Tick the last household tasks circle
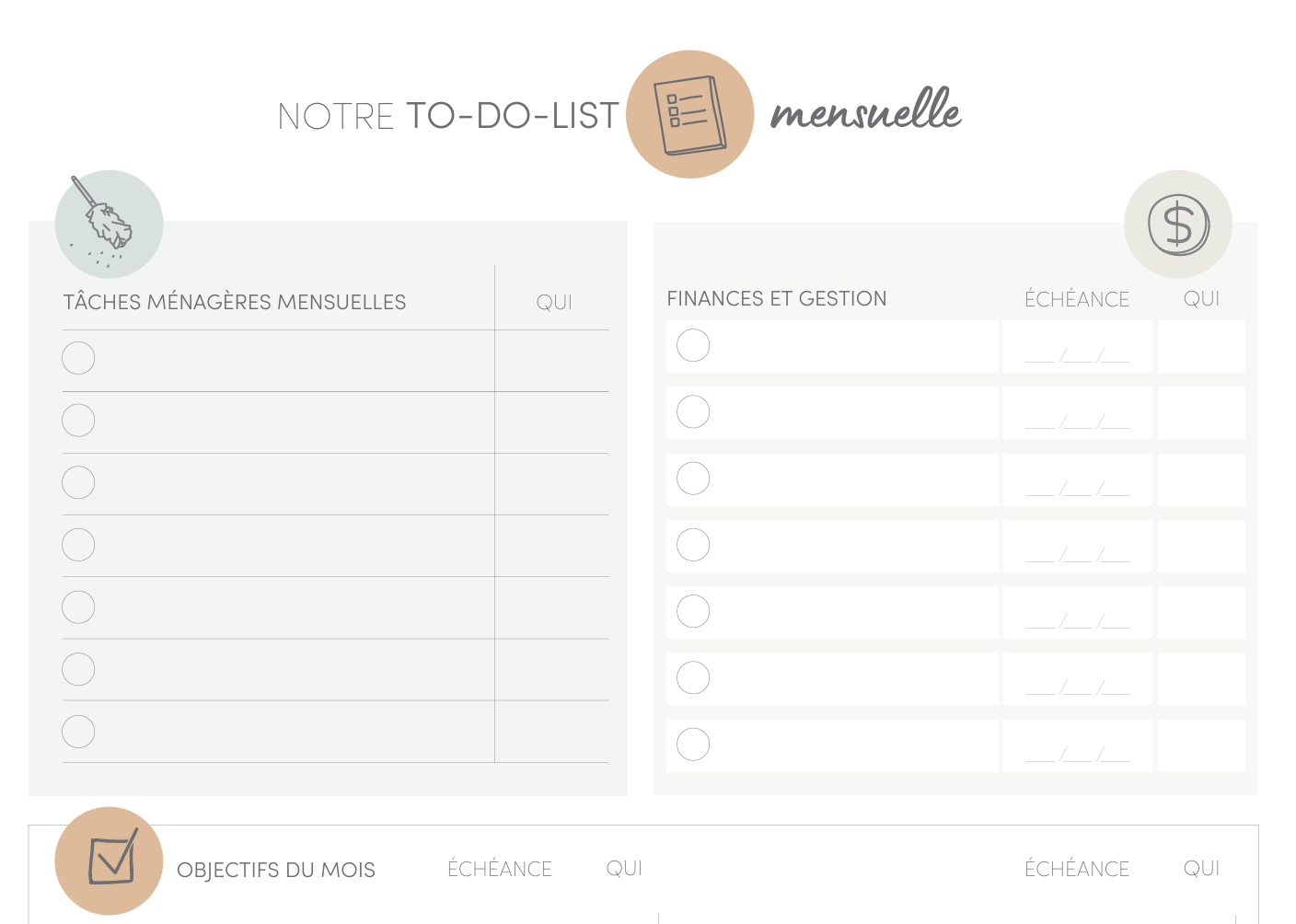 click(78, 732)
